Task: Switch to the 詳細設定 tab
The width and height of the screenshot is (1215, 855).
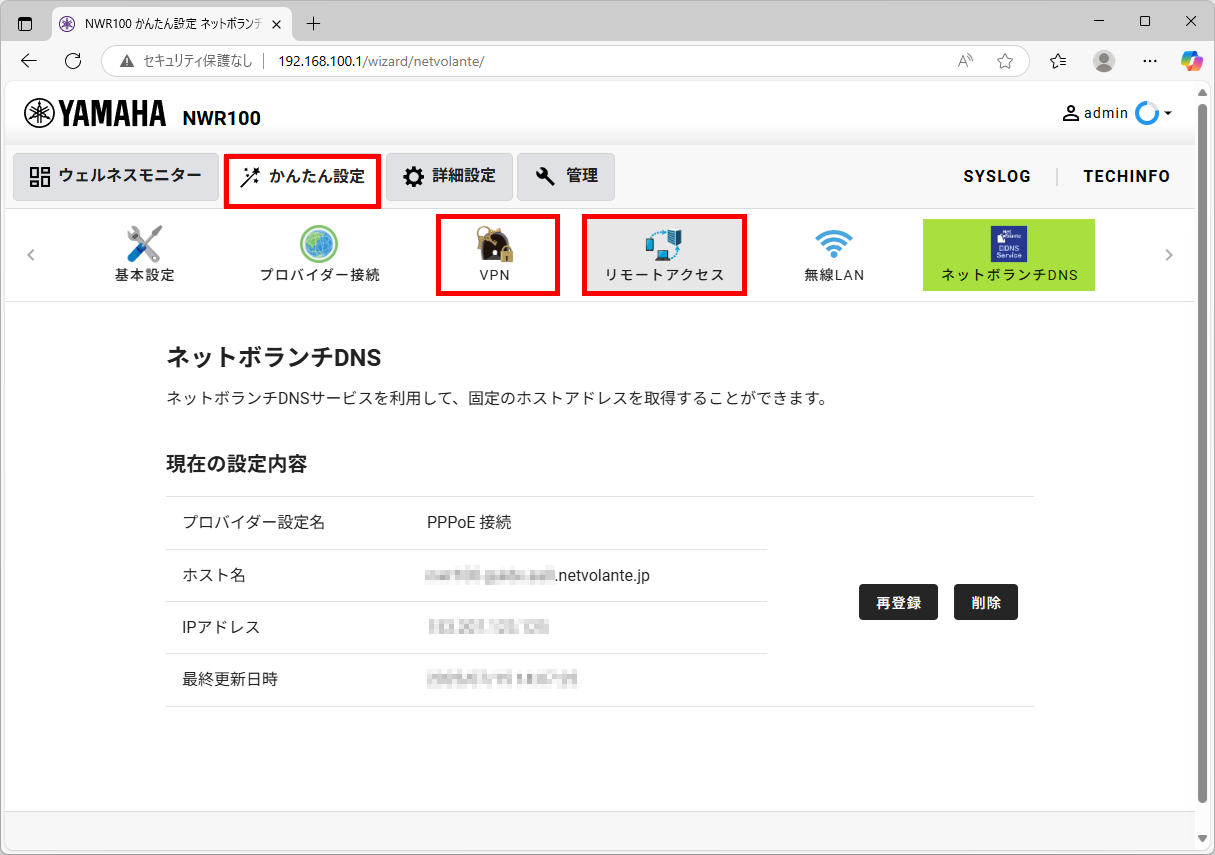Action: click(x=449, y=176)
